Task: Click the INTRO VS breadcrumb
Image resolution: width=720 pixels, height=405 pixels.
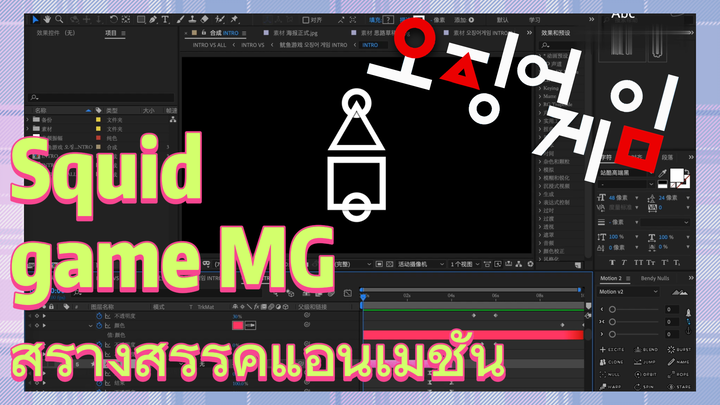Action: click(x=253, y=45)
